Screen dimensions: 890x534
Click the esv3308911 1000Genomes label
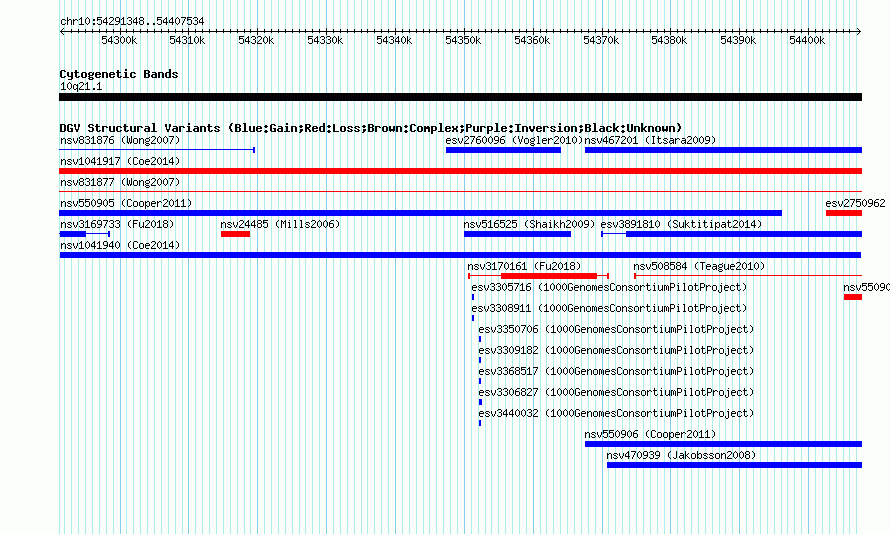click(x=609, y=308)
